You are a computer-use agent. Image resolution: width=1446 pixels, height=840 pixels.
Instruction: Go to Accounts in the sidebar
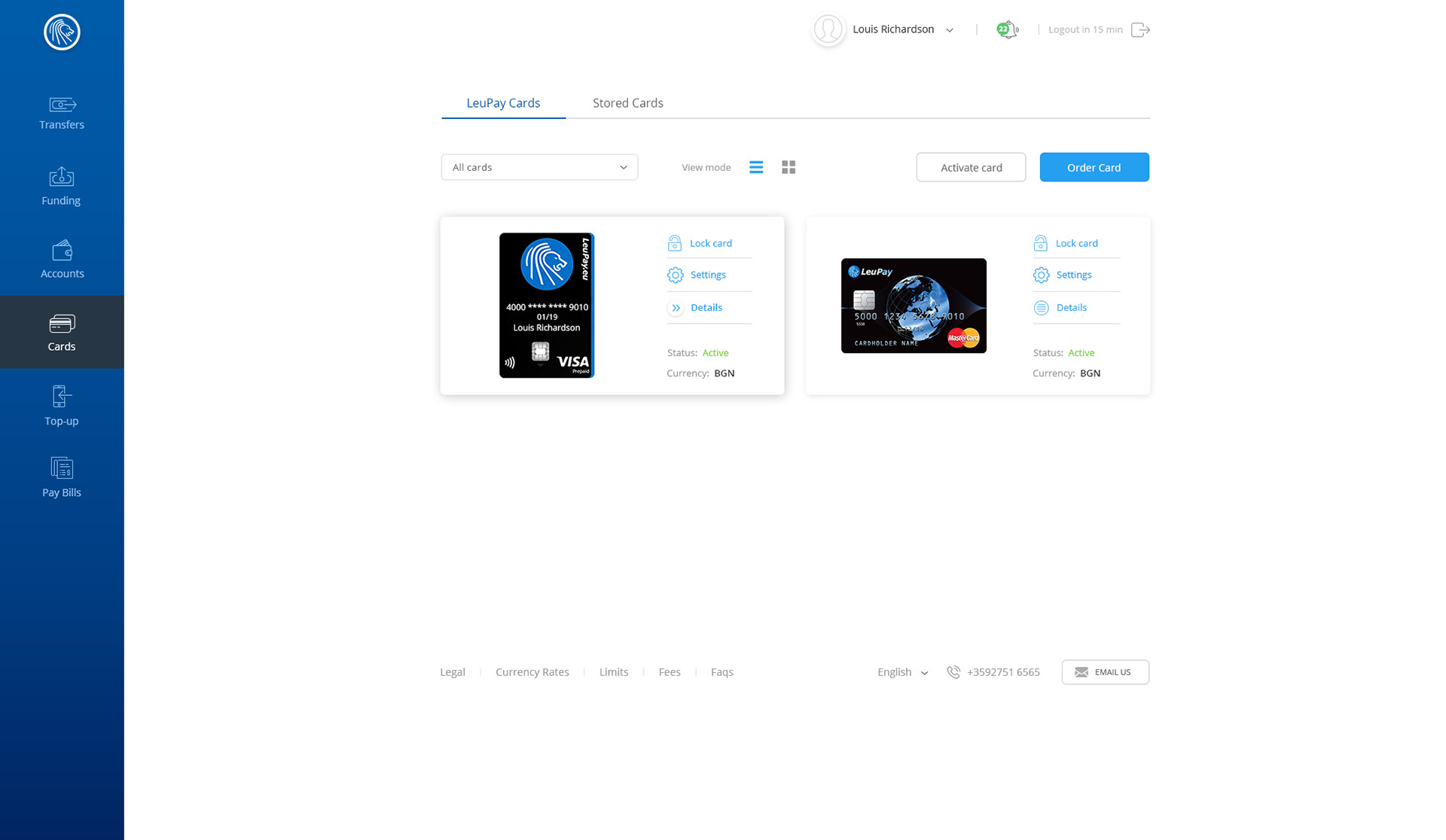pos(62,259)
